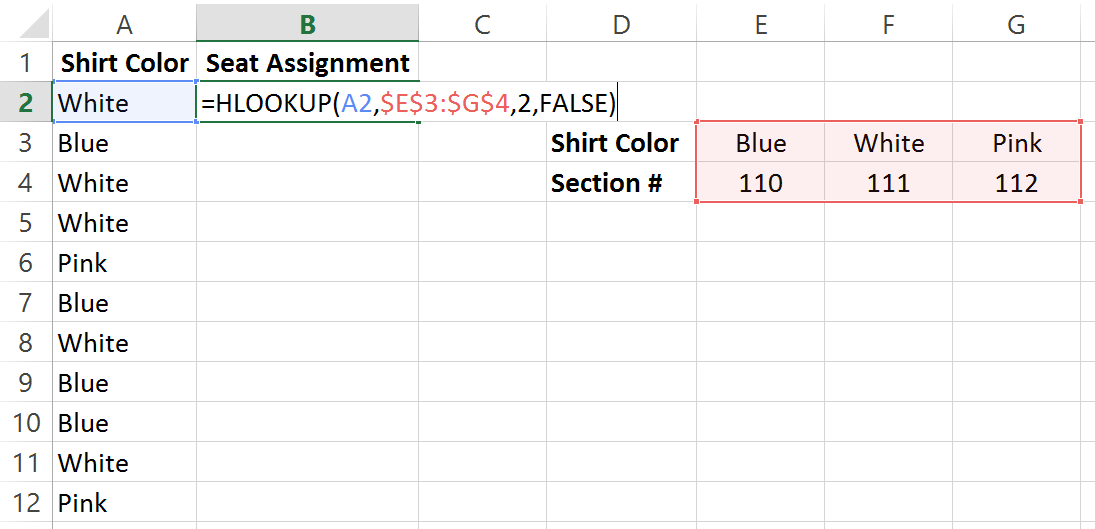Click the Shirt Color header in cell A1
Viewport: 1095px width, 529px height.
point(124,63)
